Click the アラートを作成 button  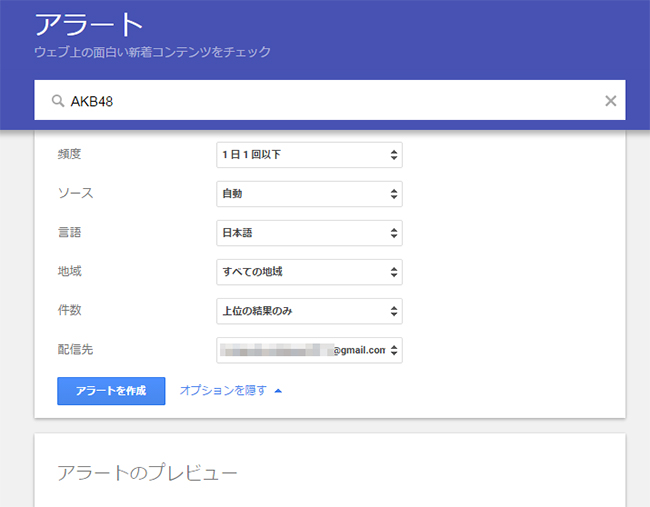111,391
